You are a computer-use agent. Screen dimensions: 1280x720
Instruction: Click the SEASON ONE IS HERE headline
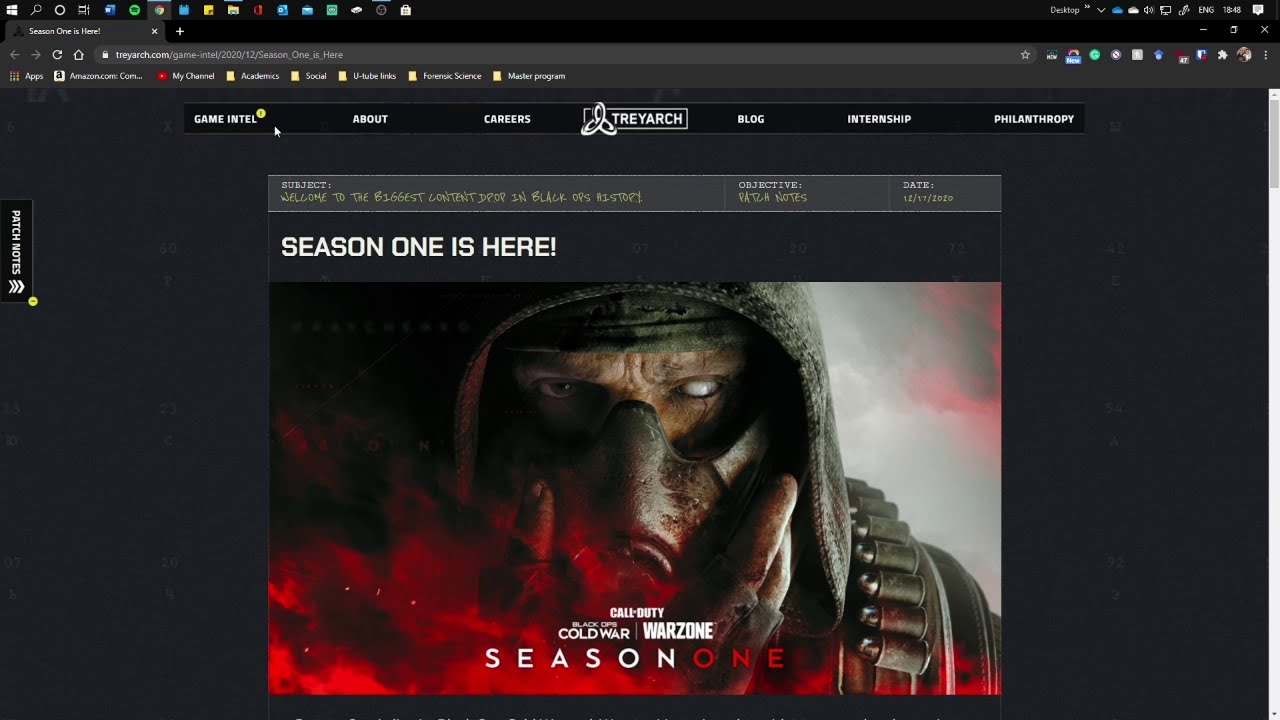[x=418, y=247]
